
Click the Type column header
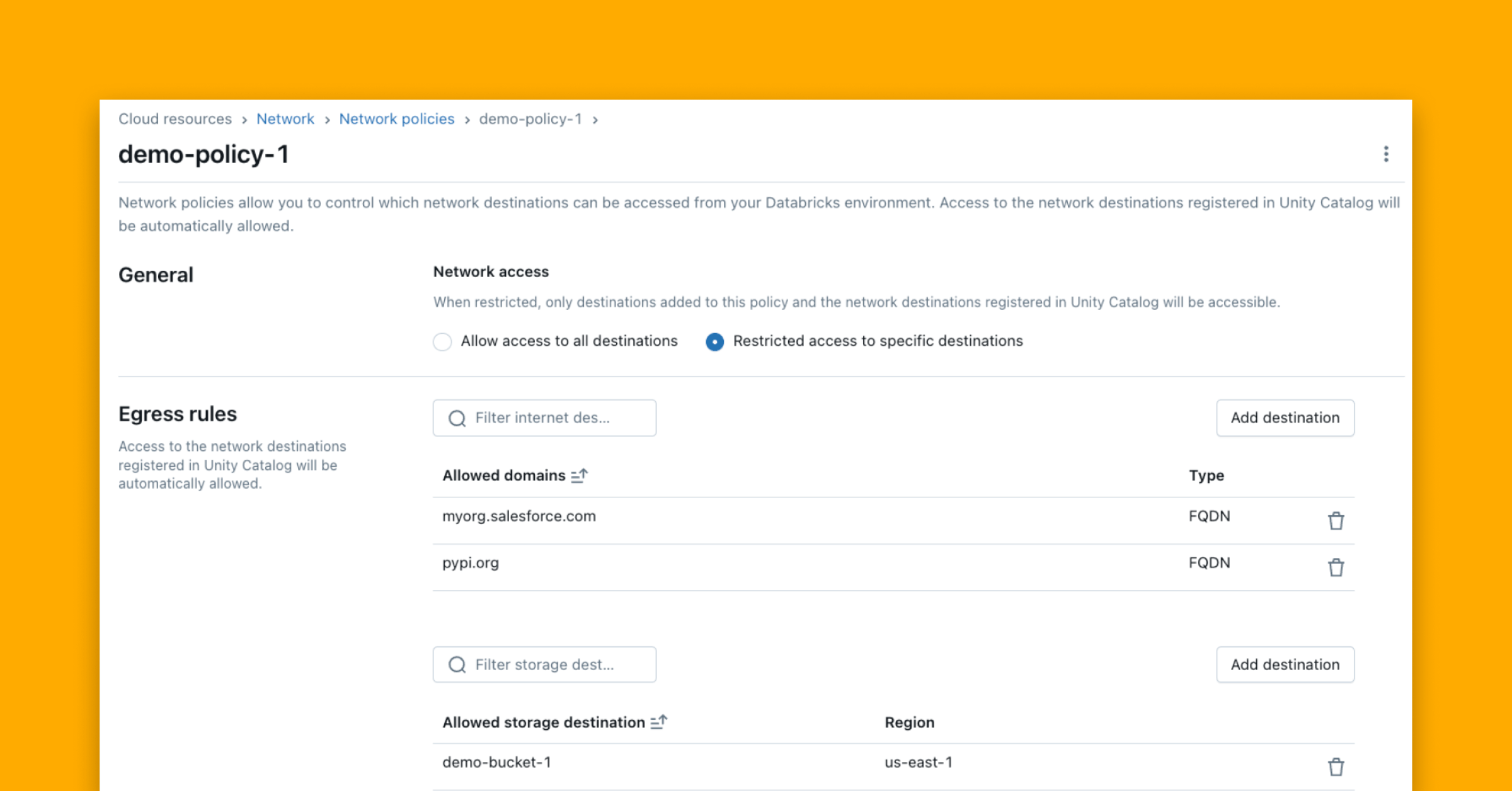1206,475
